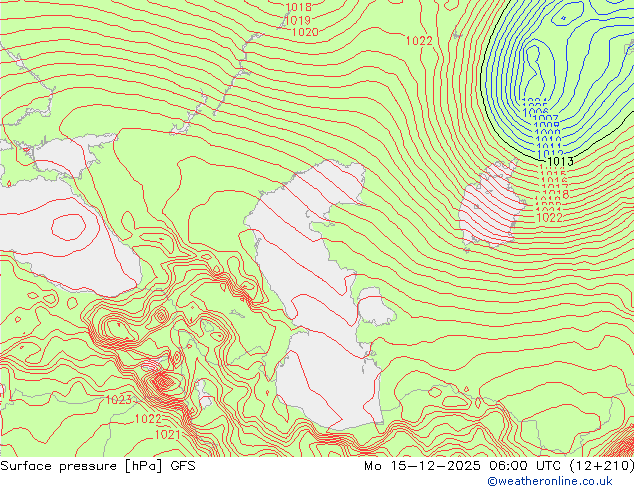Click the 1023 isobar label

(x=118, y=400)
